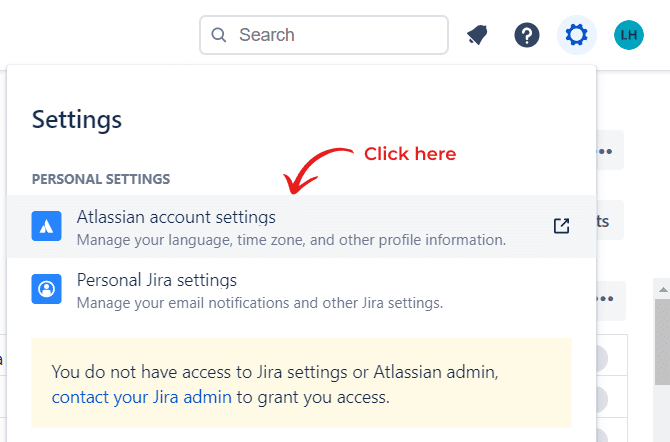Image resolution: width=670 pixels, height=442 pixels.
Task: Open the help question mark menu
Action: coord(526,35)
